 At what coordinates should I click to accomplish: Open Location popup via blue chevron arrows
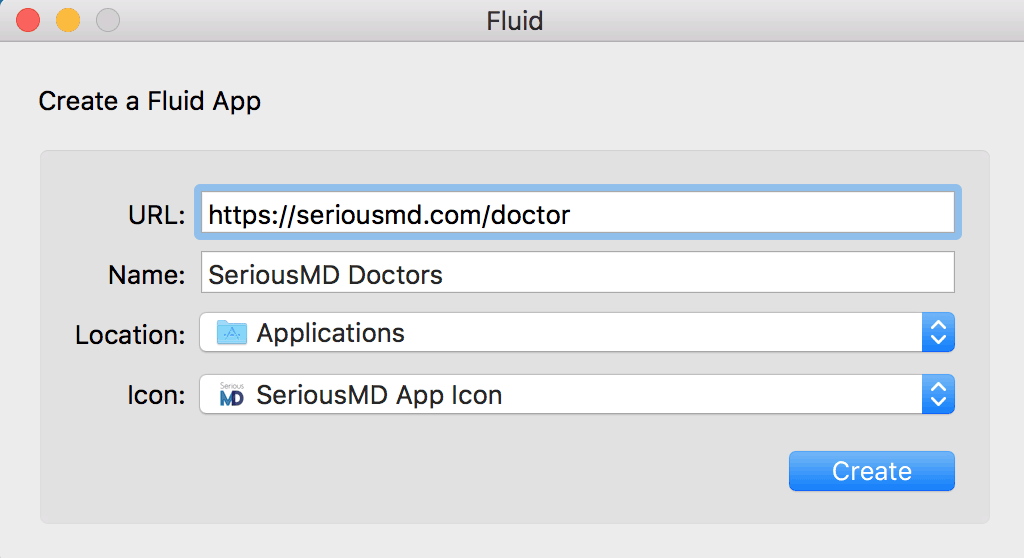tap(938, 332)
